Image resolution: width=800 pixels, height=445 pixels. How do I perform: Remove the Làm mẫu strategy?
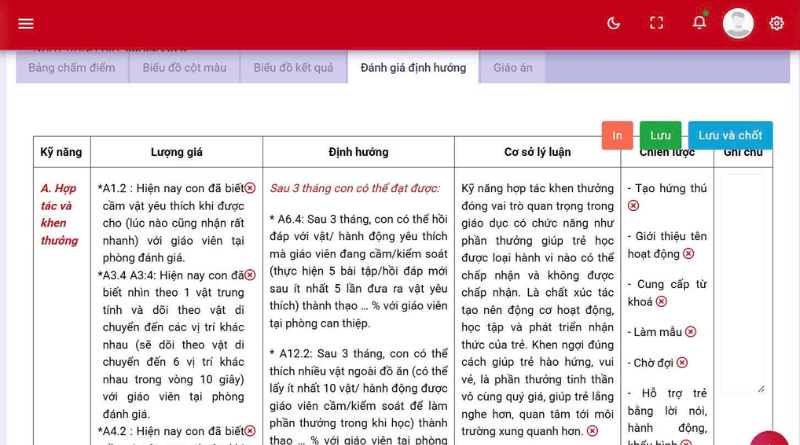pos(691,332)
